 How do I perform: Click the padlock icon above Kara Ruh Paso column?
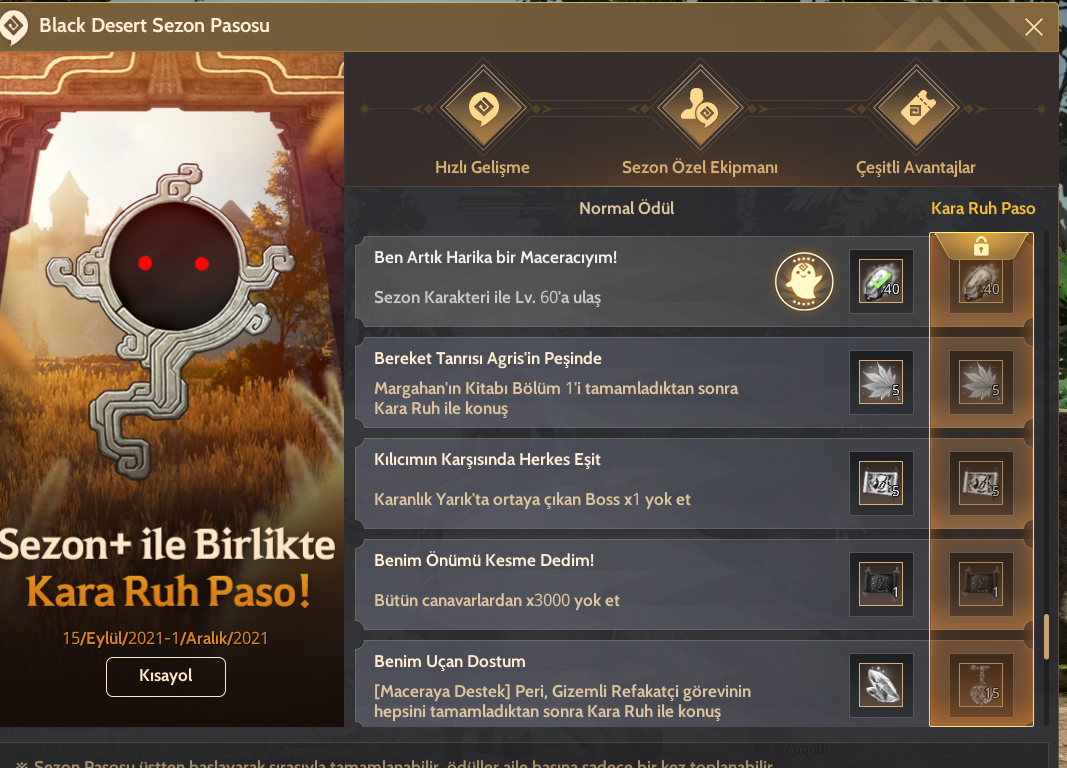[x=981, y=246]
